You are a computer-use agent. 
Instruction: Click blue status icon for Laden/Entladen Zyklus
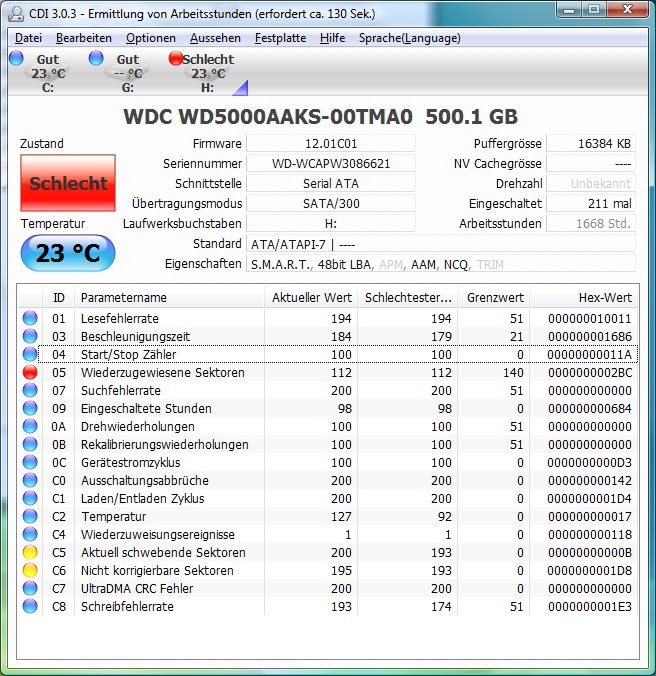coord(30,498)
